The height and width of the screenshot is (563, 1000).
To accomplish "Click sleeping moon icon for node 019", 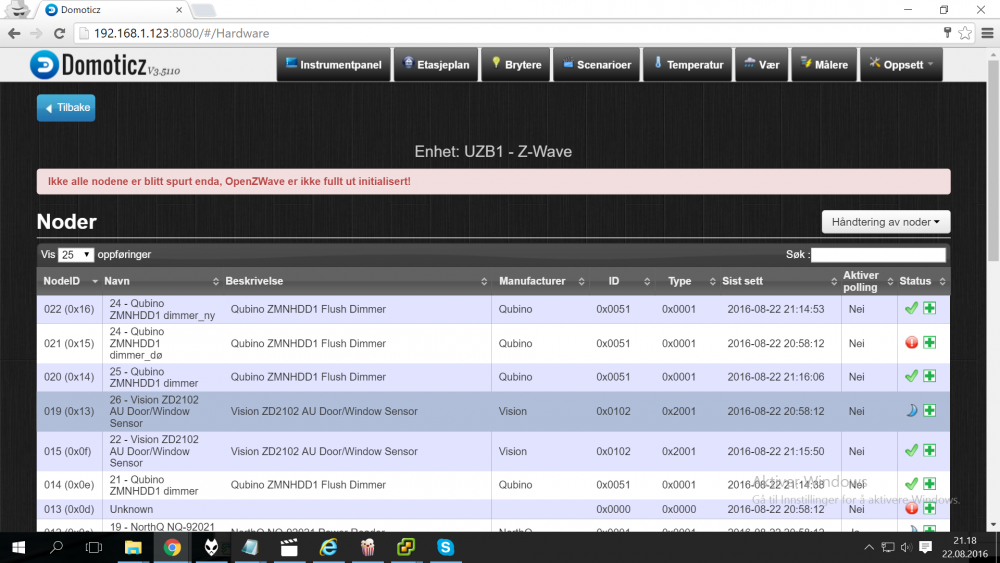I will [911, 411].
